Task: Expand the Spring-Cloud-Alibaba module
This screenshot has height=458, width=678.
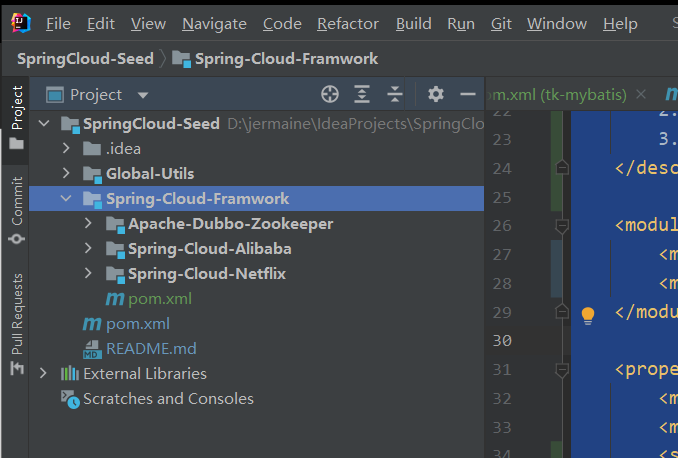Action: click(x=88, y=249)
